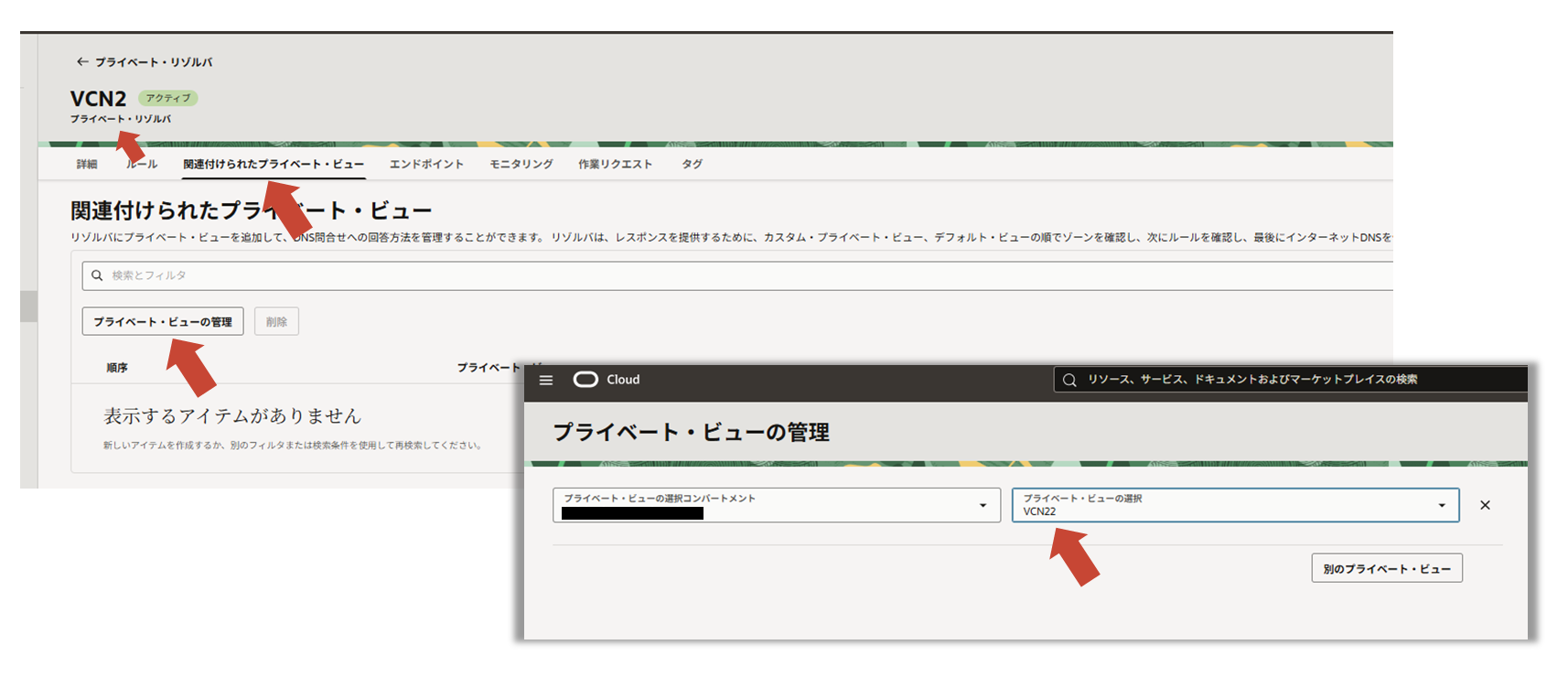Click the 順序 column header
1568x688 pixels.
117,368
